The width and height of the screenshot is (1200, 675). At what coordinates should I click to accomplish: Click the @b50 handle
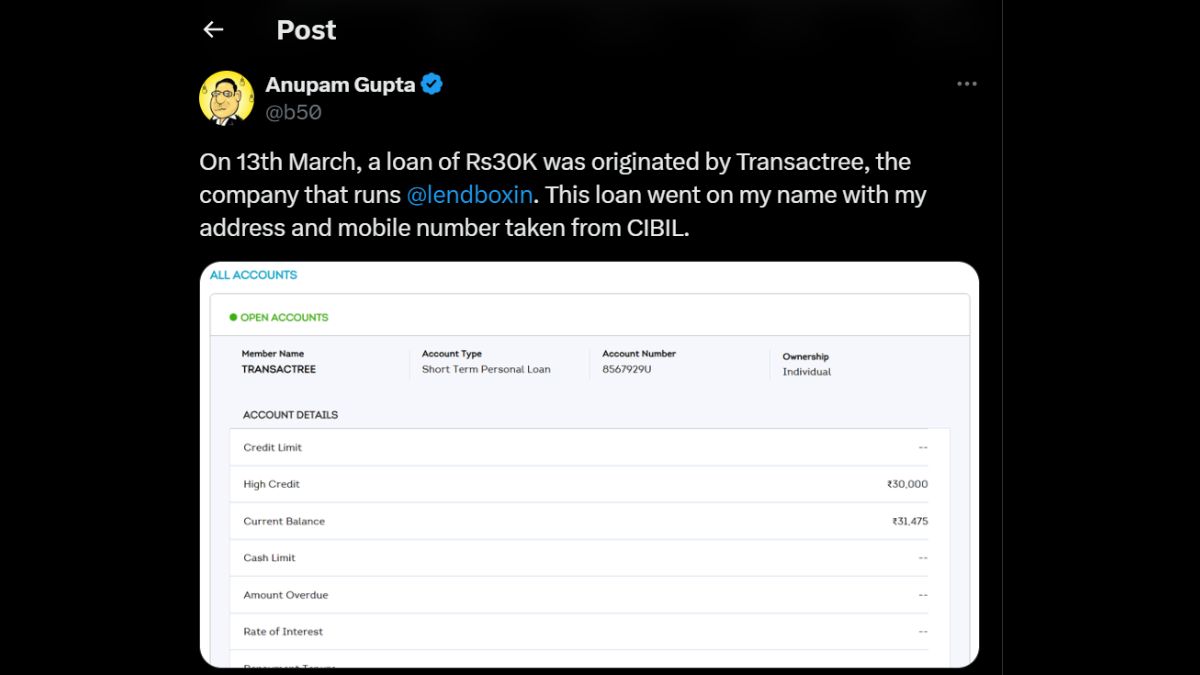(292, 113)
